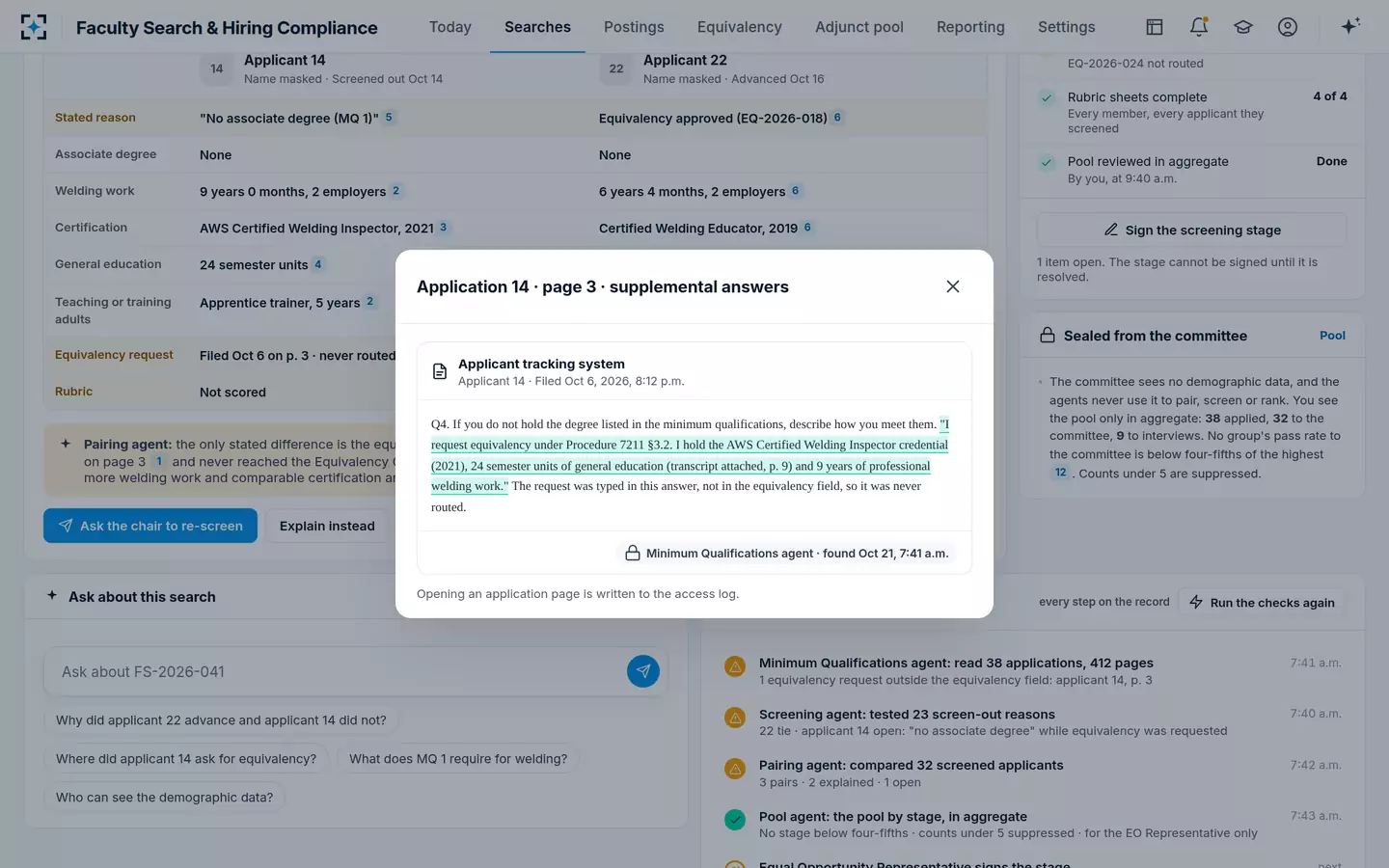Open citation 5 beside No associate degree reason
The width and height of the screenshot is (1389, 868).
click(x=389, y=118)
